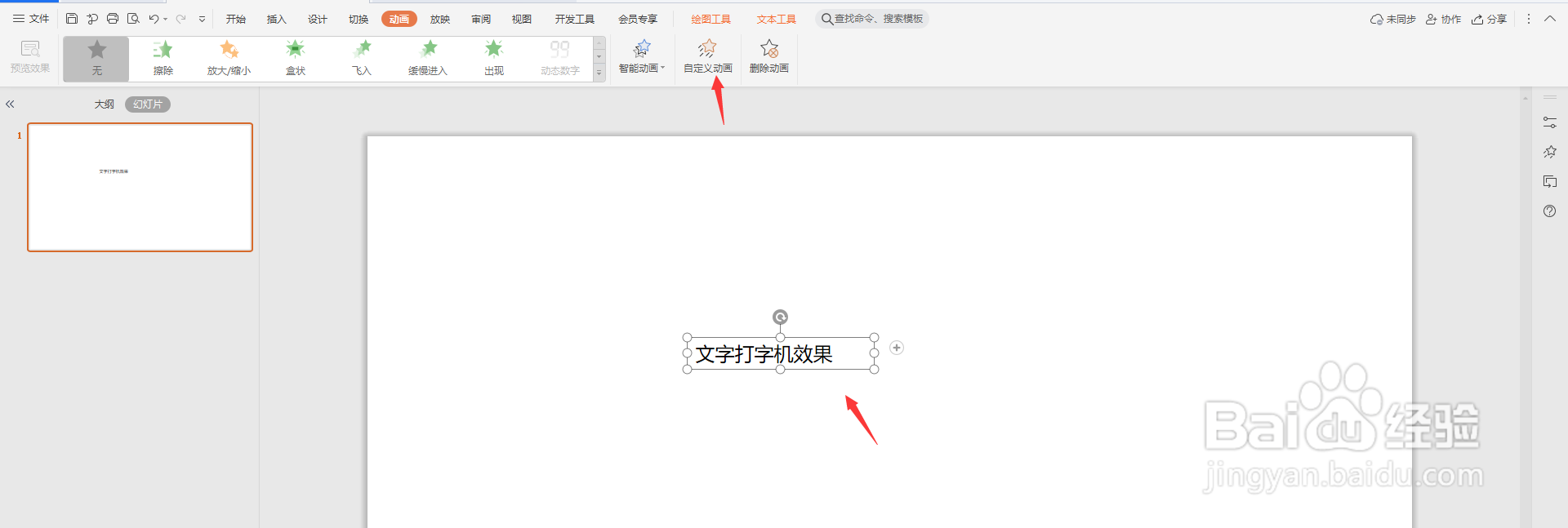This screenshot has width=1568, height=528.
Task: Switch to the 设计 tab
Action: pyautogui.click(x=318, y=19)
